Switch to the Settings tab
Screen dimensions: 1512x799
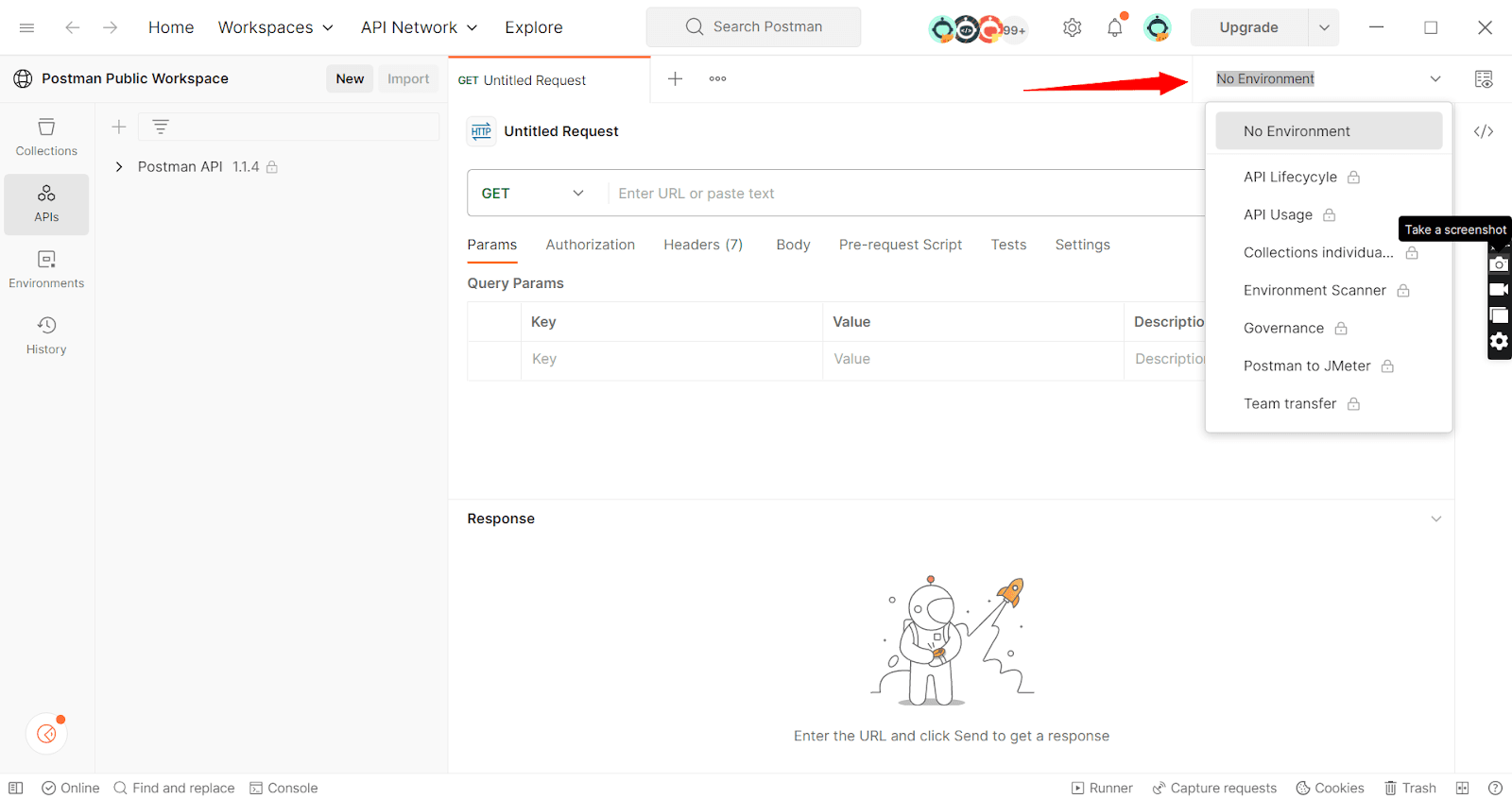pos(1082,245)
